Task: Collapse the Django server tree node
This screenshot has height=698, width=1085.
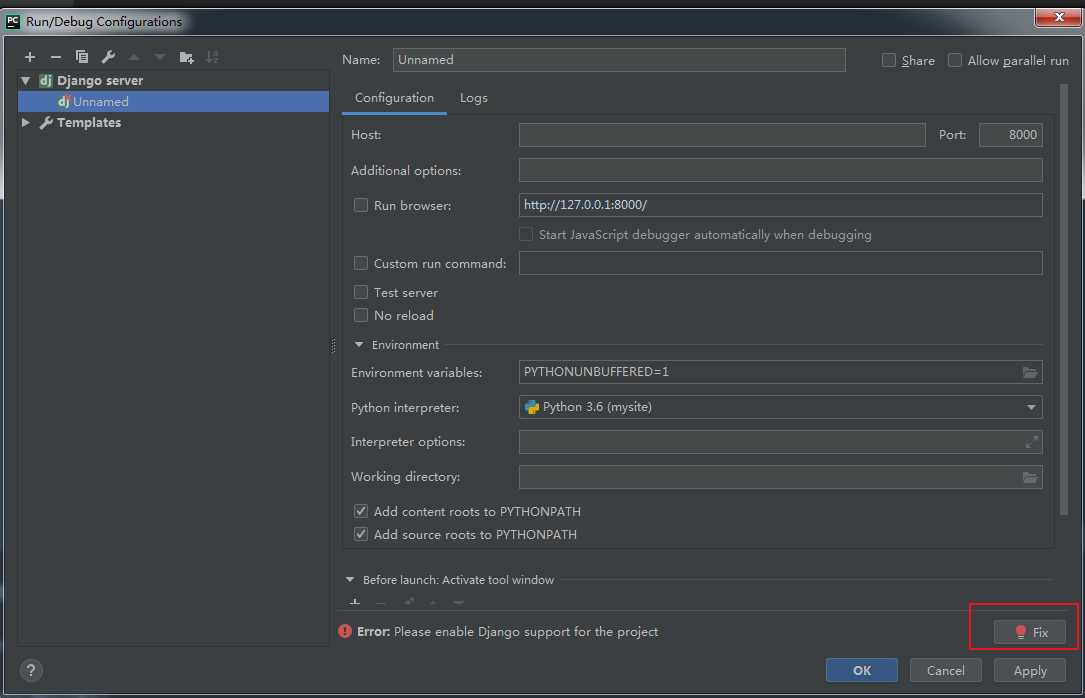Action: tap(26, 80)
